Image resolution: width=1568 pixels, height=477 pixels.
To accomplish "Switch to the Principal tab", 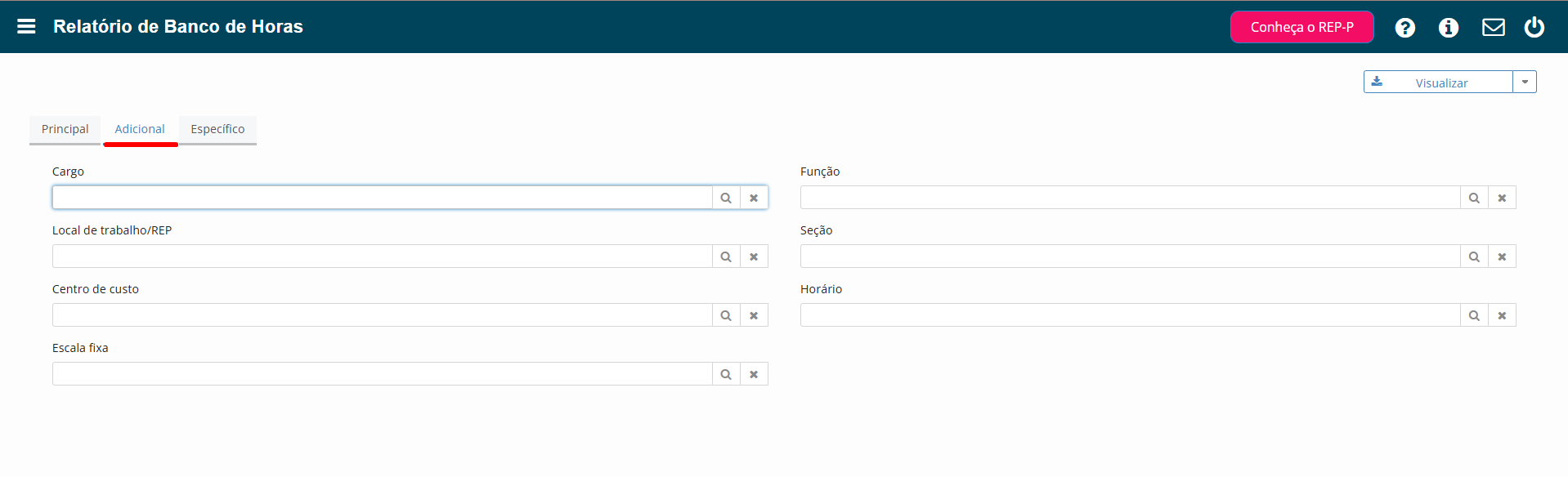I will tap(65, 129).
